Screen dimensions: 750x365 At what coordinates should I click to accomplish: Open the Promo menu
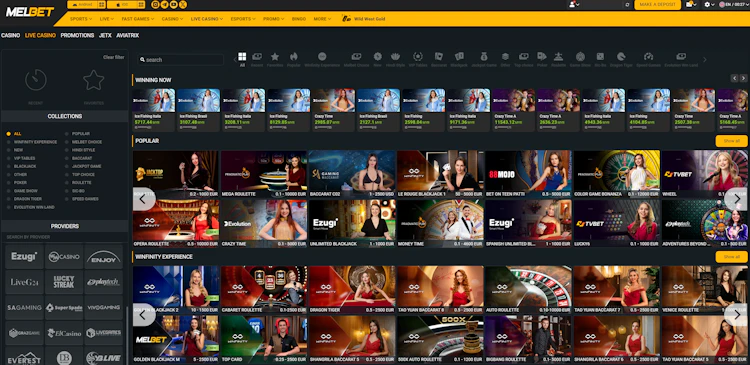pos(274,19)
